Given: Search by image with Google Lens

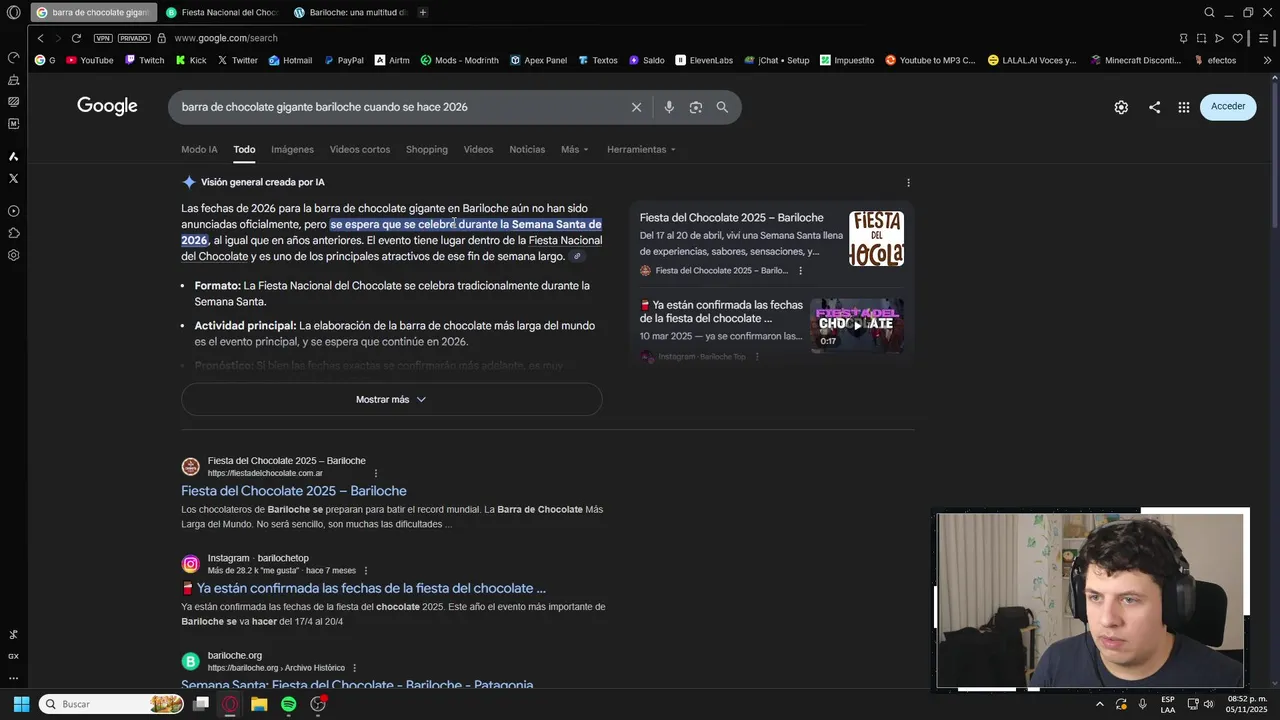Looking at the screenshot, I should (x=696, y=107).
